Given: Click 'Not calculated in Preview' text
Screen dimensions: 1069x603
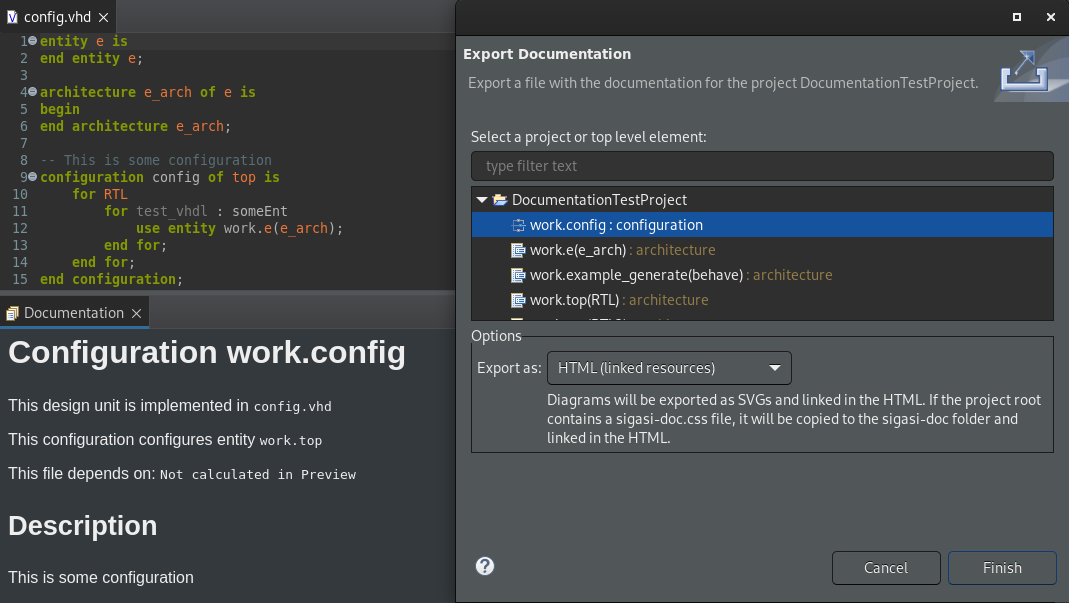Looking at the screenshot, I should point(258,475).
